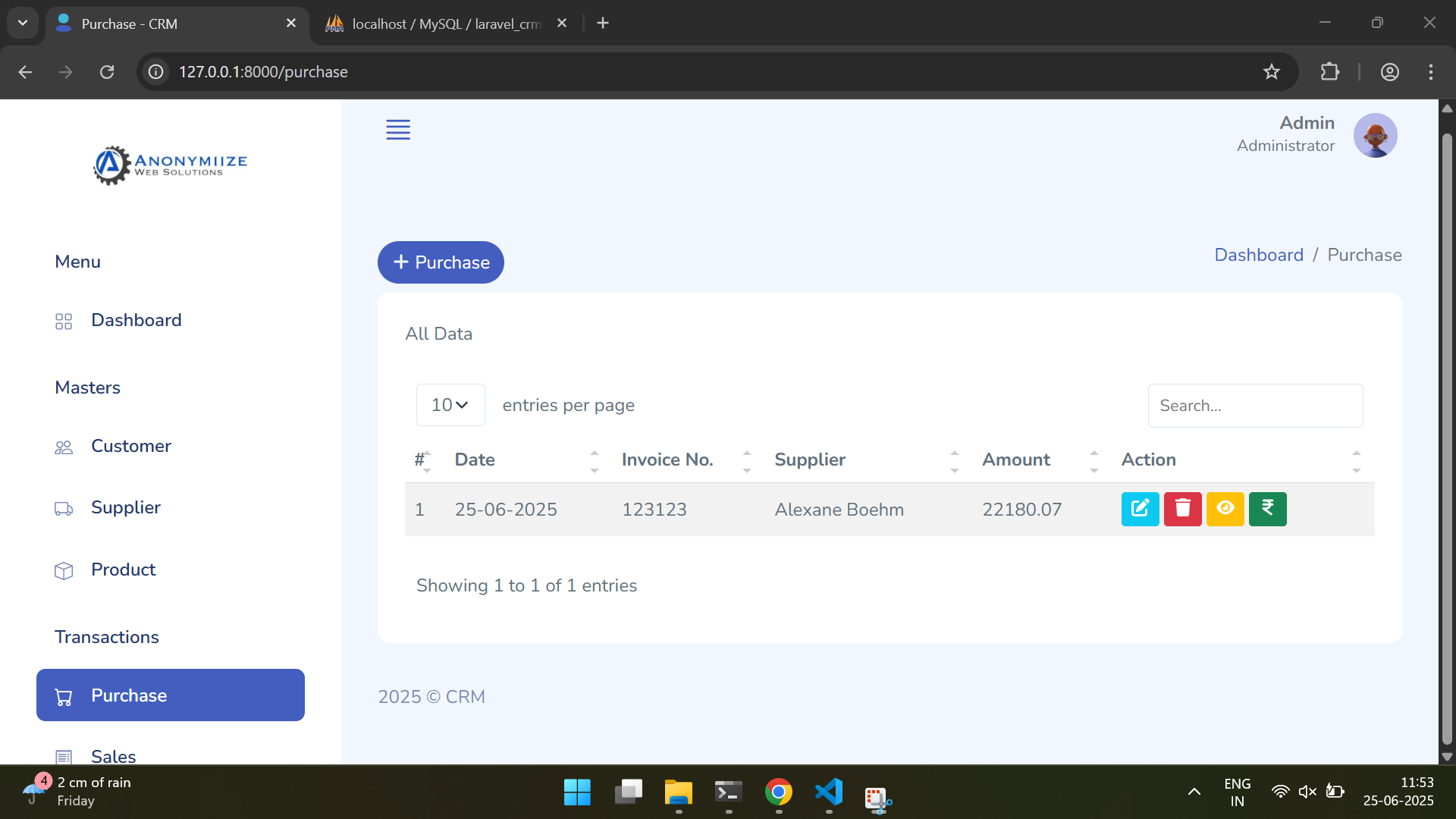1456x819 pixels.
Task: Open Task View on the taskbar
Action: [628, 792]
